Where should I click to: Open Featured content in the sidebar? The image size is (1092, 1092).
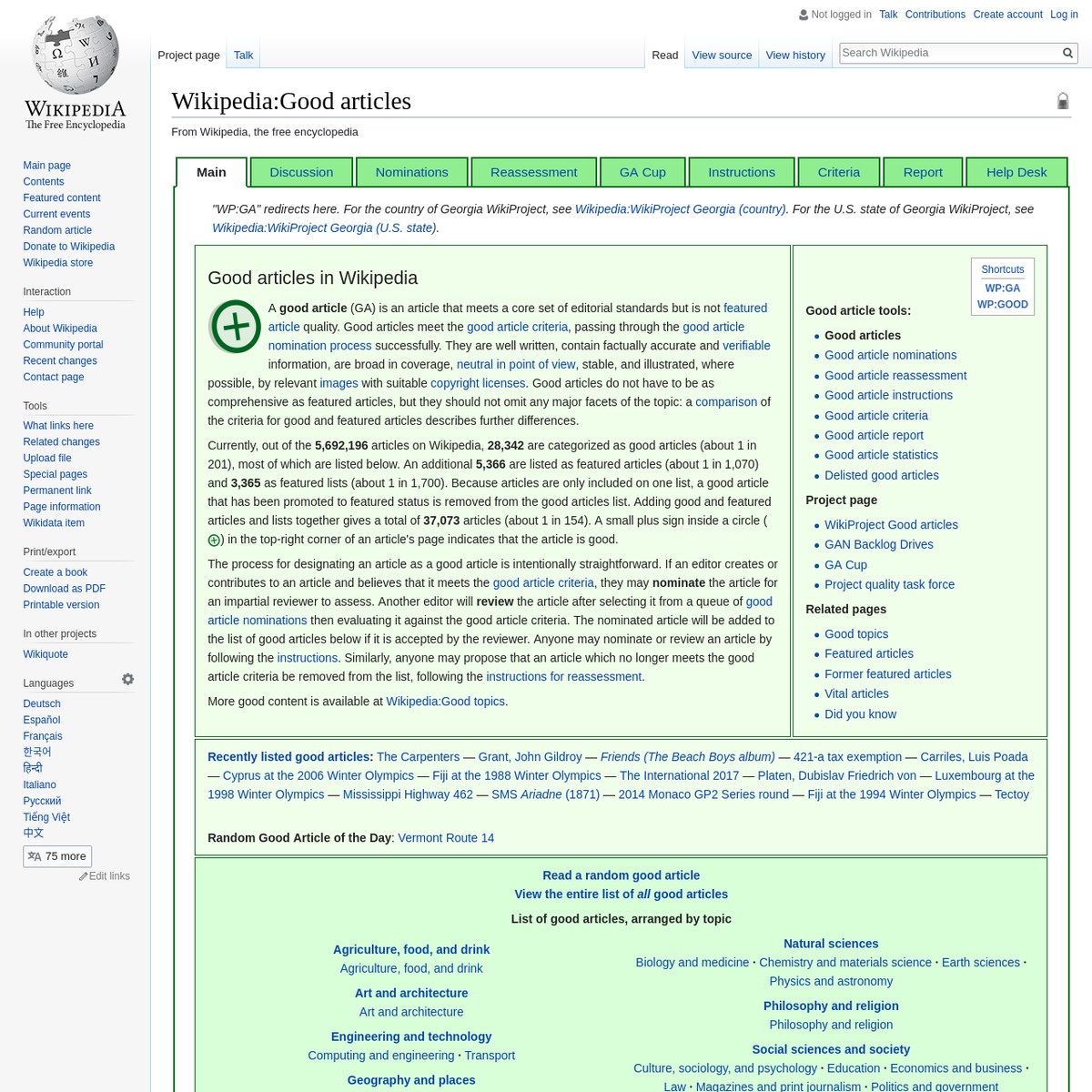click(62, 198)
